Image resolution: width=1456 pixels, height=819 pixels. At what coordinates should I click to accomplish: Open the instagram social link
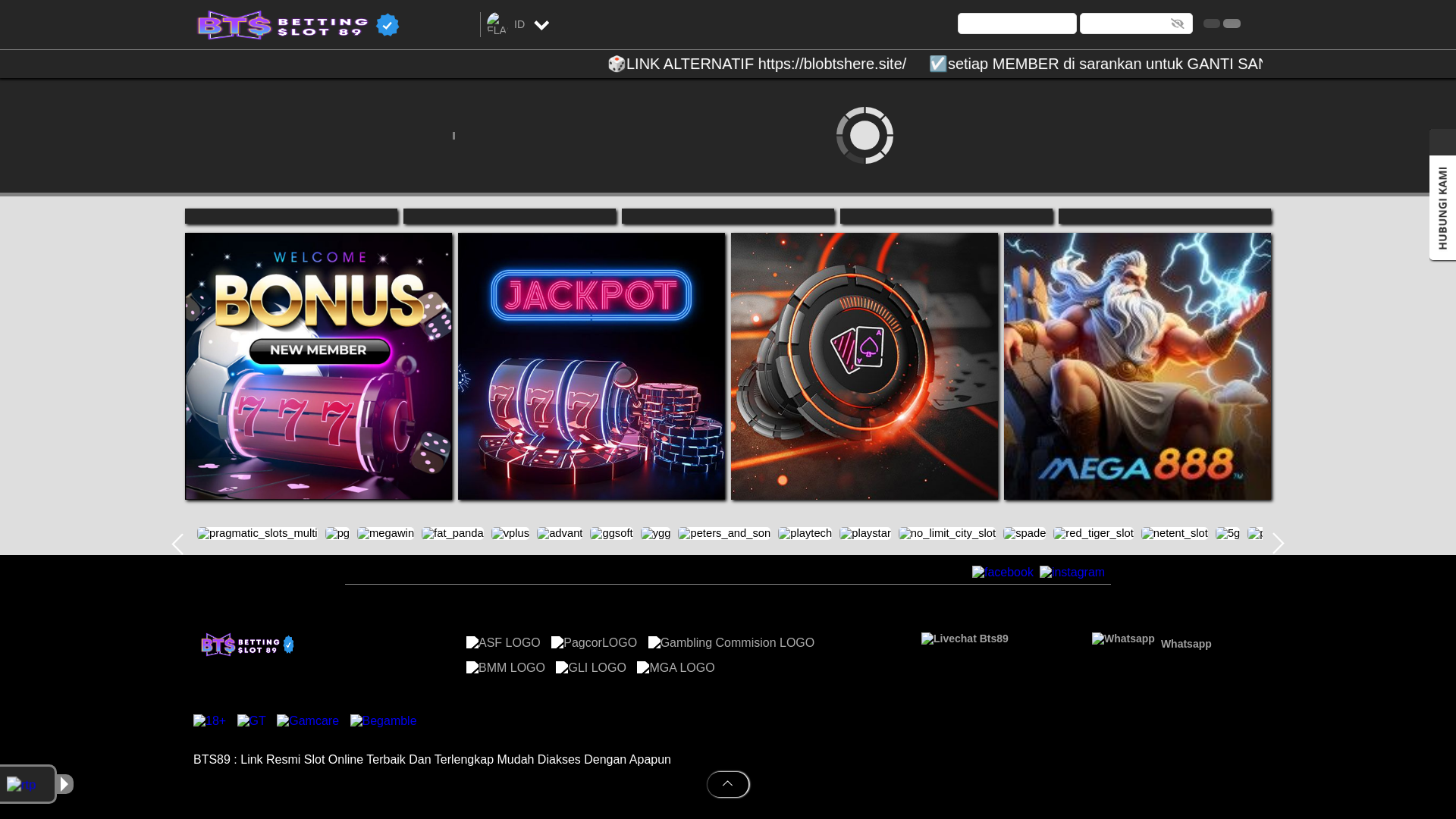(x=1072, y=573)
